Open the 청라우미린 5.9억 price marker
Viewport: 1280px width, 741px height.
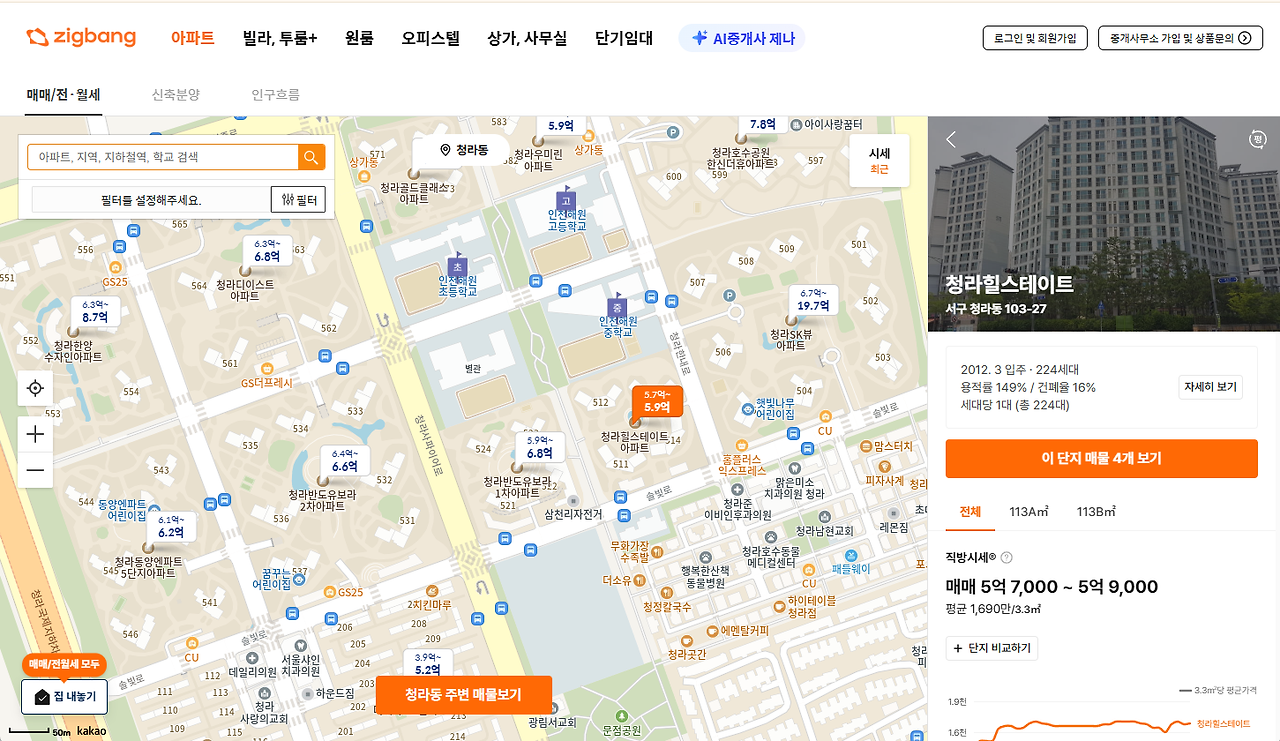click(x=561, y=126)
